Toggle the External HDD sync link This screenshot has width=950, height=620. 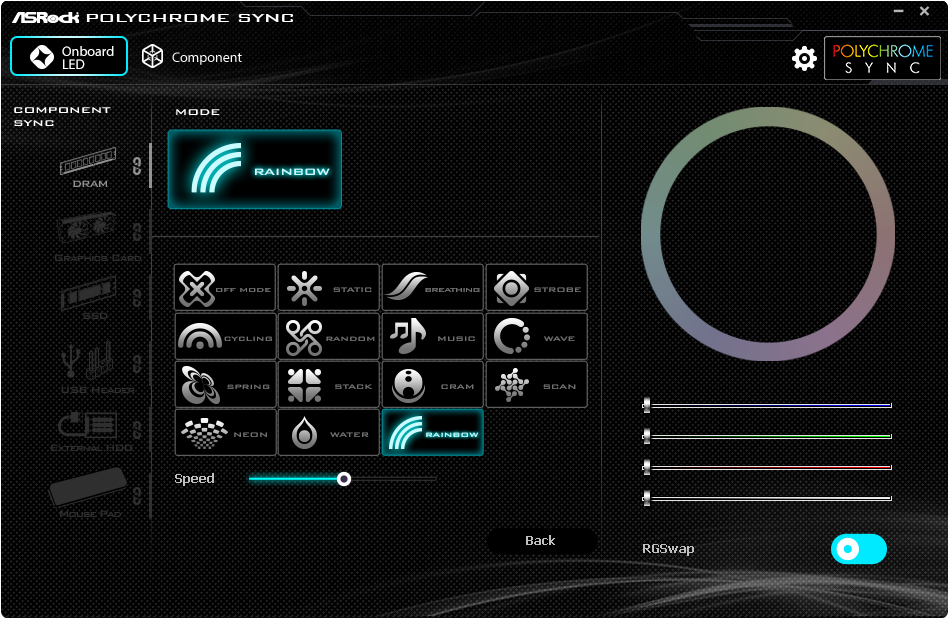click(137, 430)
